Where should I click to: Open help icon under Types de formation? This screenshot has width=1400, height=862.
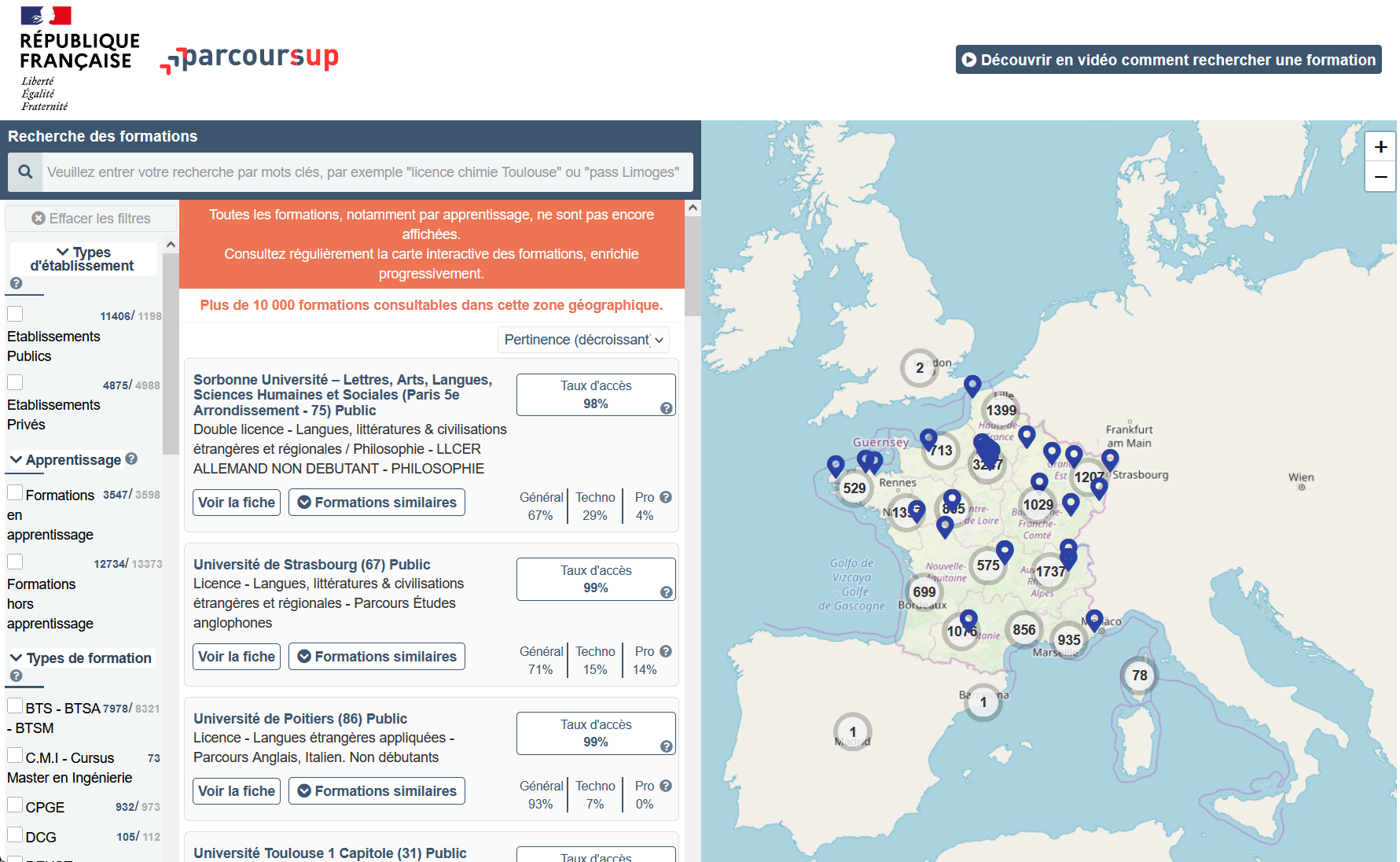pyautogui.click(x=16, y=676)
